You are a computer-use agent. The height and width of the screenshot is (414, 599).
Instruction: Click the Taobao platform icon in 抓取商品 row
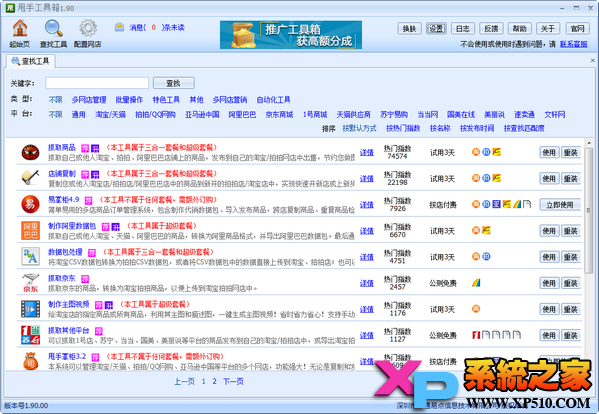coord(476,152)
